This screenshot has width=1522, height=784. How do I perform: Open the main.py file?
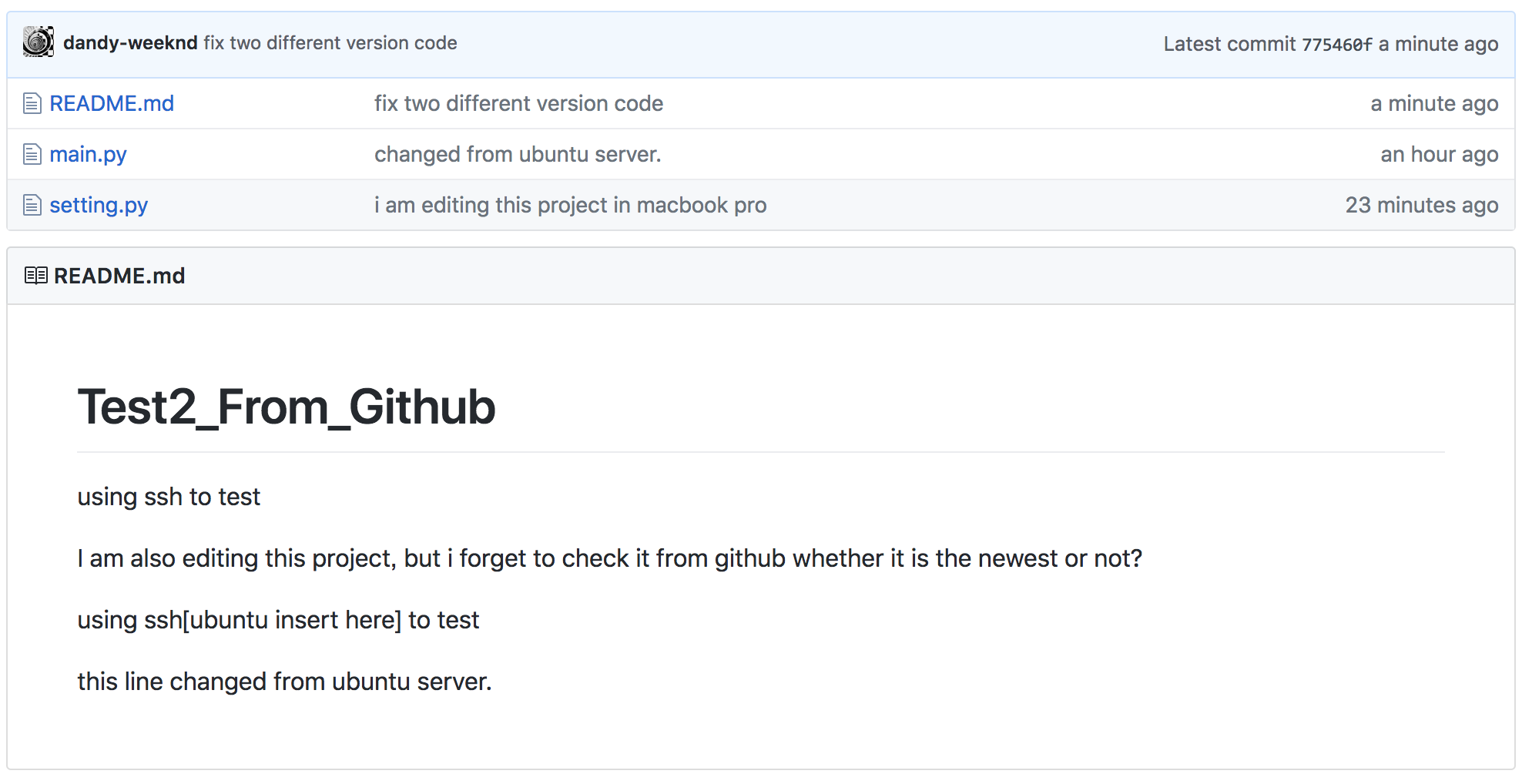point(88,154)
